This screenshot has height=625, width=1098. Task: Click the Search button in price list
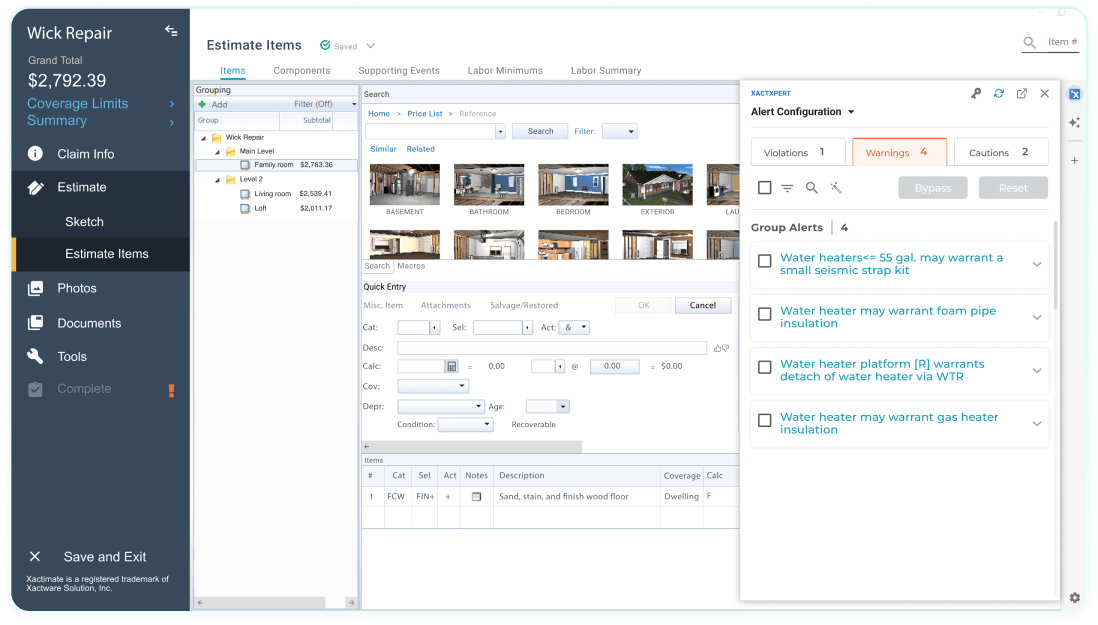(540, 132)
